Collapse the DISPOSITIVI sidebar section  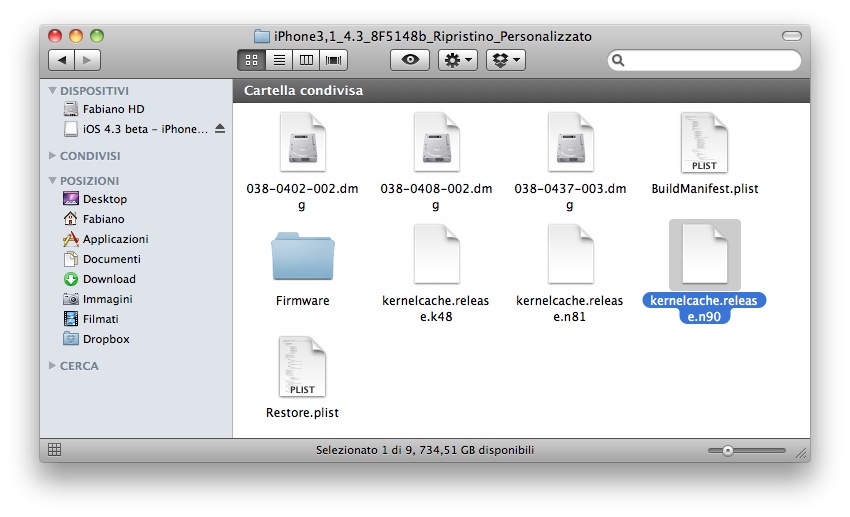53,90
